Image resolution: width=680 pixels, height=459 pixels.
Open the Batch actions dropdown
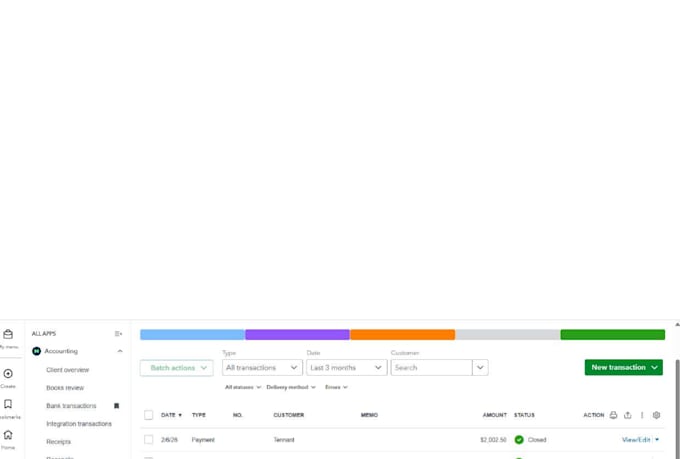177,368
